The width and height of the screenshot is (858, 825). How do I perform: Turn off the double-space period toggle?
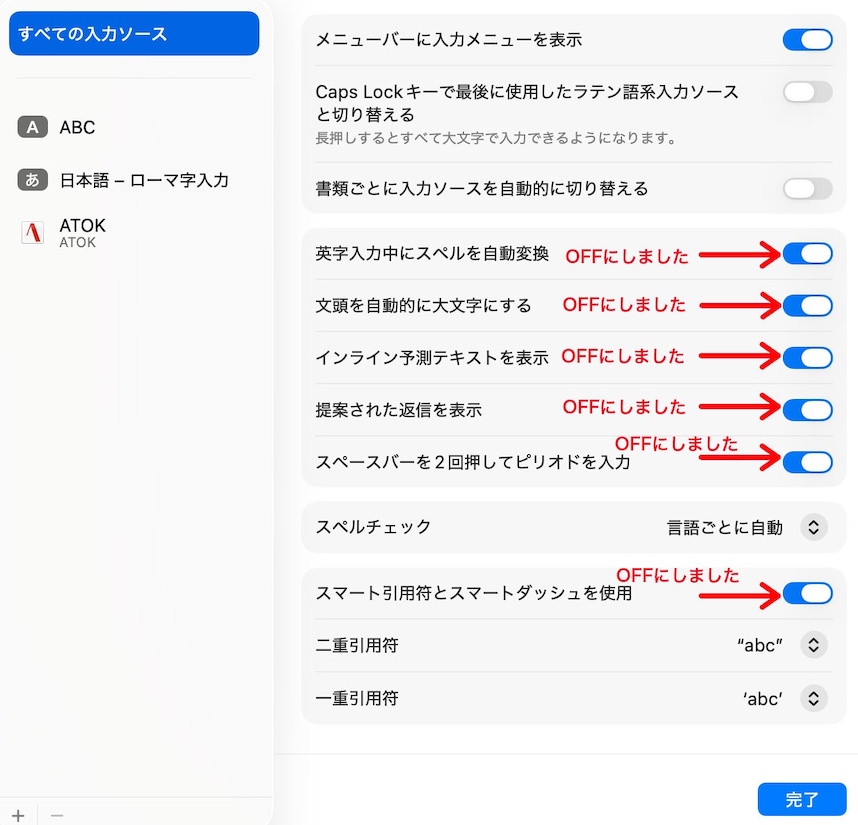pyautogui.click(x=807, y=461)
